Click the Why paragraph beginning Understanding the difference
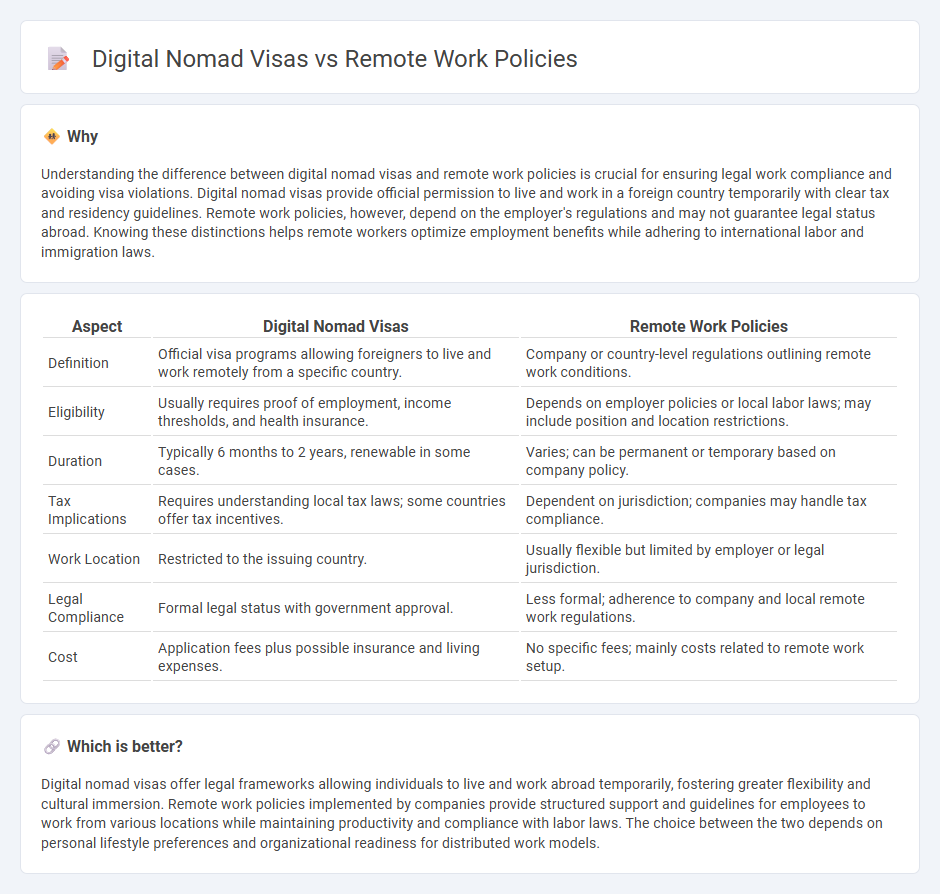Image resolution: width=940 pixels, height=894 pixels. click(x=466, y=213)
